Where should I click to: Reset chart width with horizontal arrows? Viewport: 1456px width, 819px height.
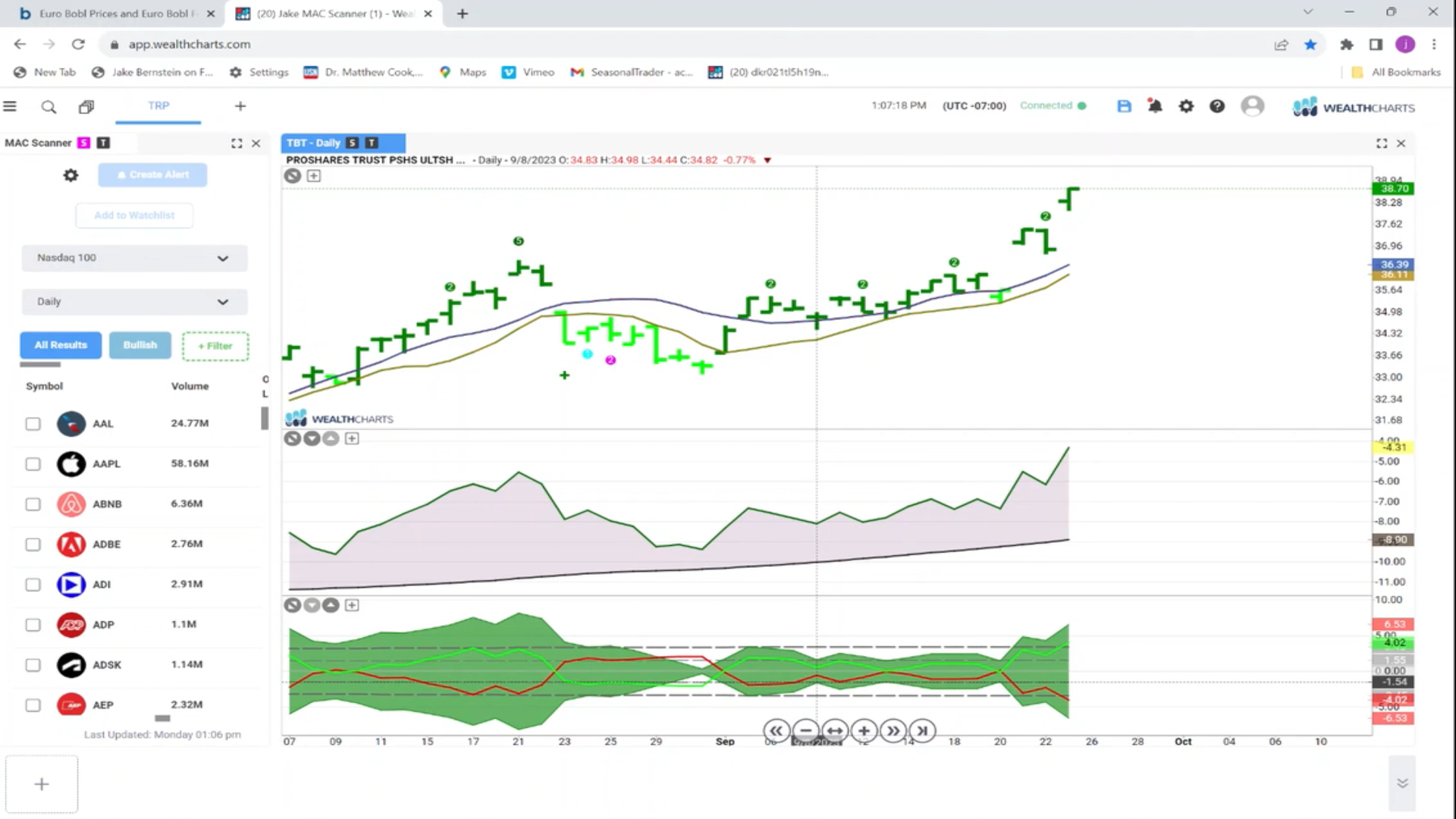(834, 731)
